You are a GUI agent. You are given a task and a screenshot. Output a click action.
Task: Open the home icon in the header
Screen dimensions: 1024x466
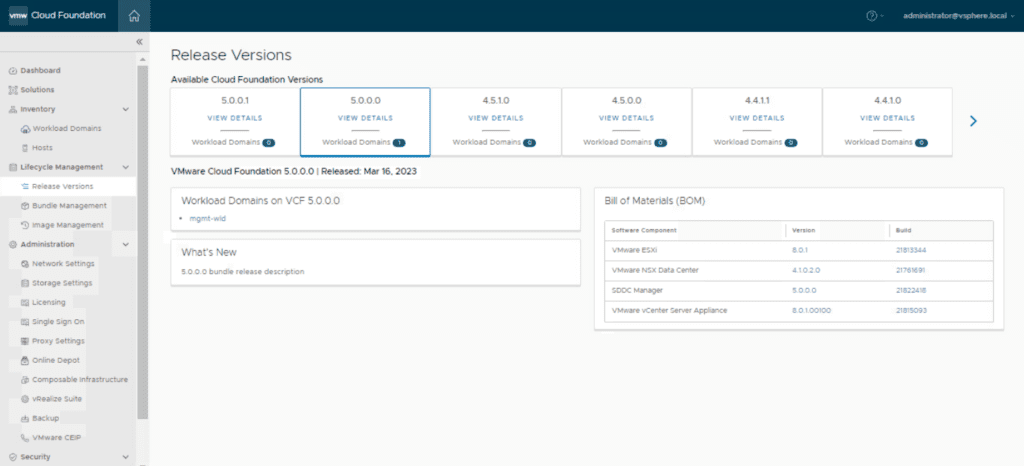click(134, 16)
